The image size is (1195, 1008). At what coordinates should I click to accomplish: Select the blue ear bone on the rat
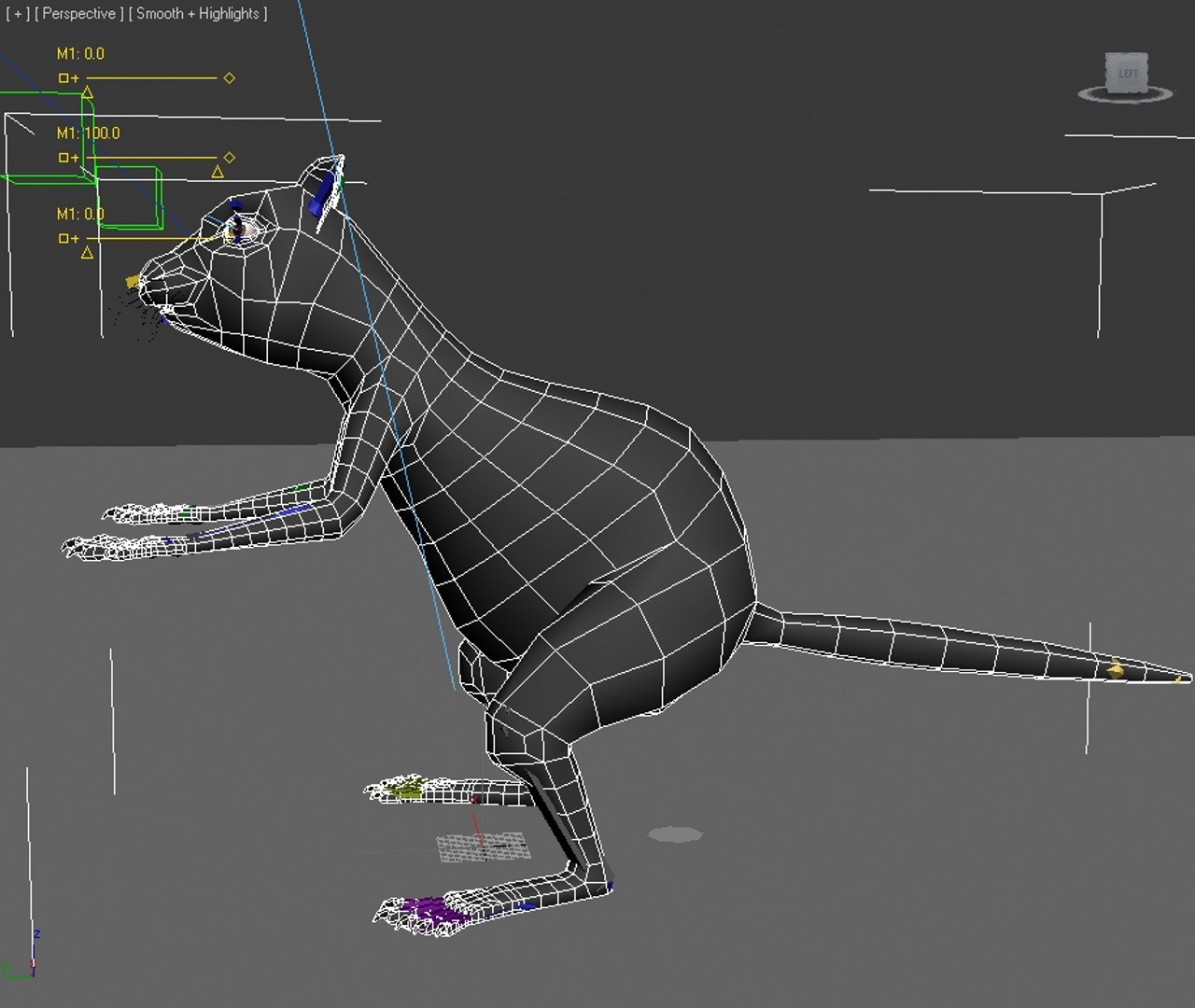(324, 193)
